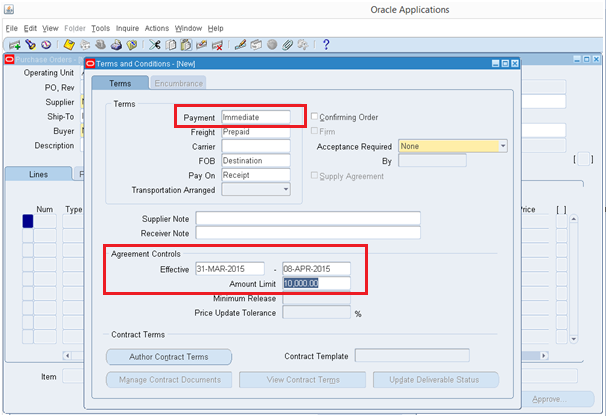Click the Delete Record red-X icon
The height and width of the screenshot is (416, 606).
tap(217, 45)
